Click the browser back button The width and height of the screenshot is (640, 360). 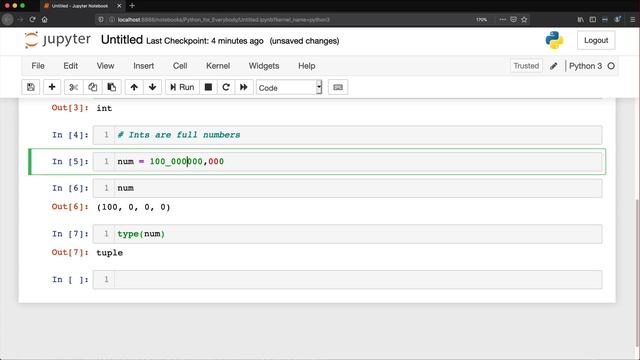[7, 19]
